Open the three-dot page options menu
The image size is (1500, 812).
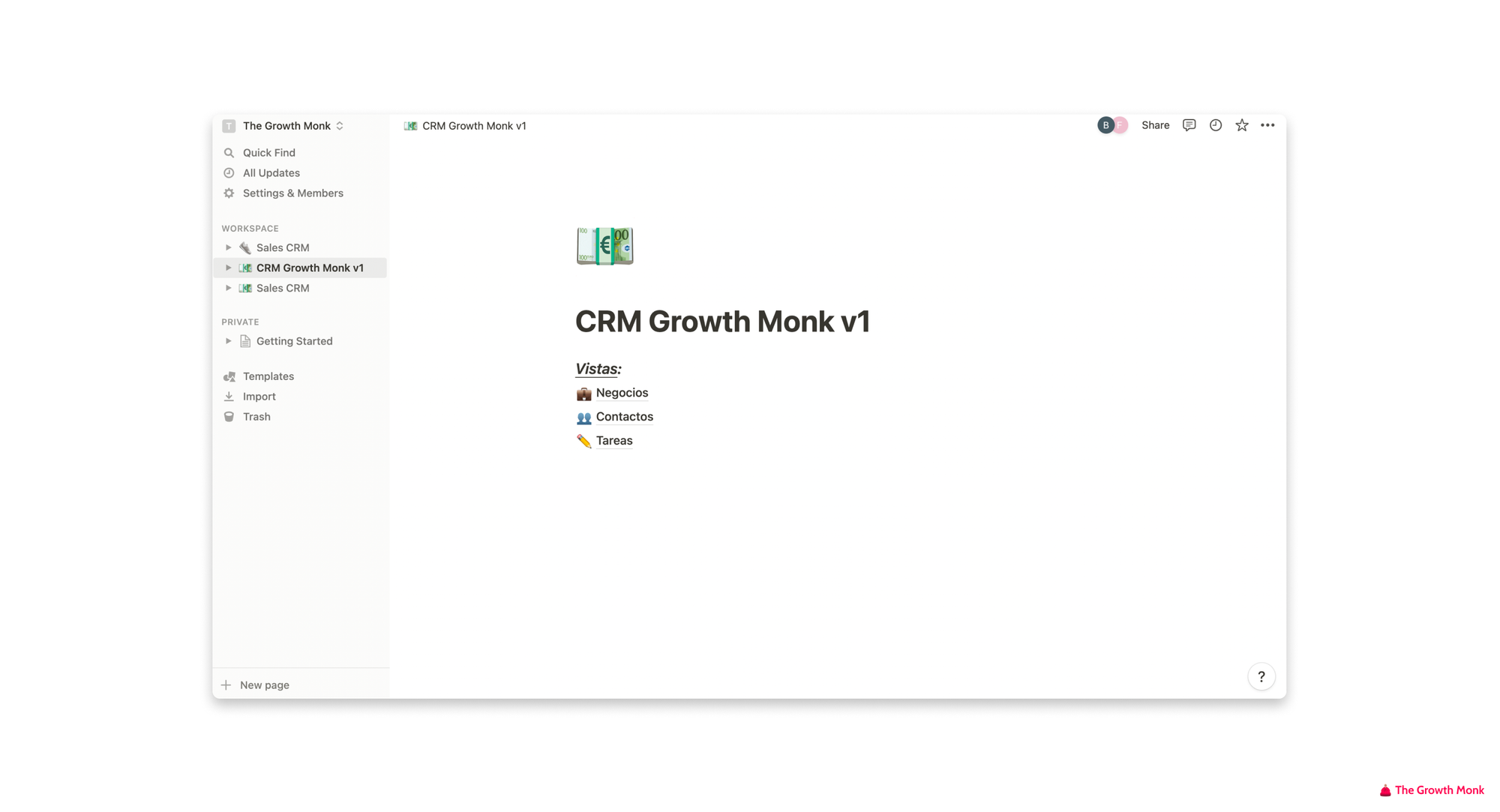click(x=1267, y=125)
